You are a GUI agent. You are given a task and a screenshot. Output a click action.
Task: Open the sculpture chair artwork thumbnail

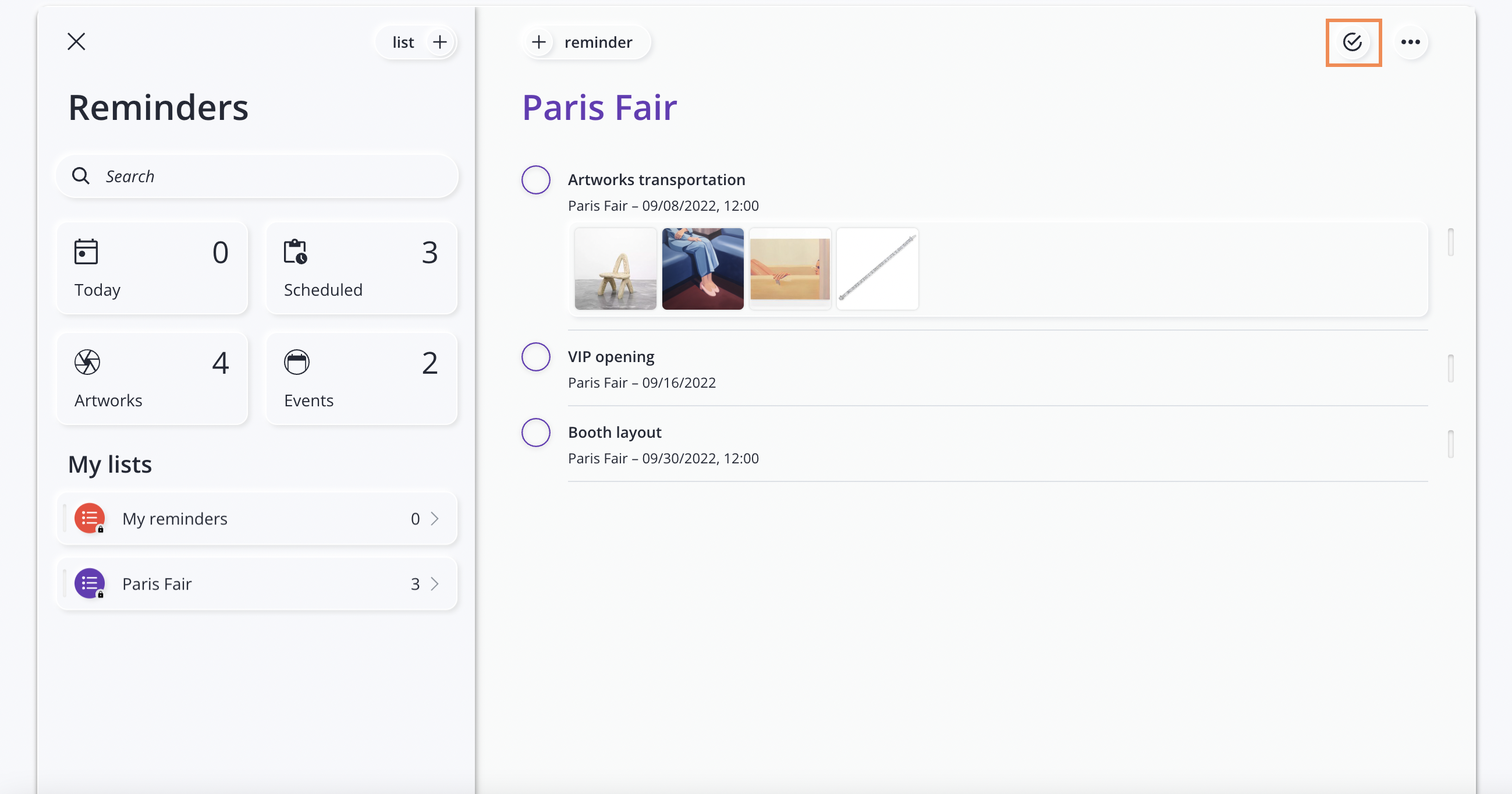coord(616,268)
